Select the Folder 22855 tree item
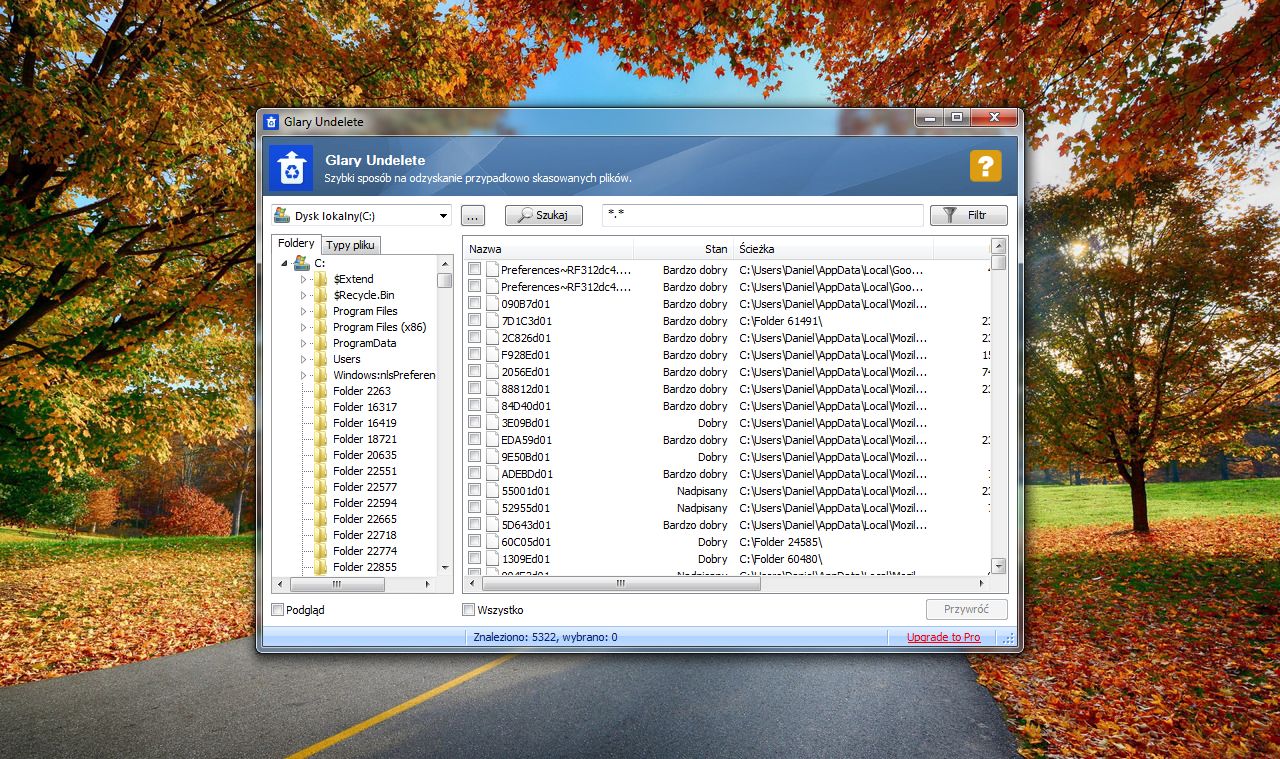 pyautogui.click(x=364, y=567)
